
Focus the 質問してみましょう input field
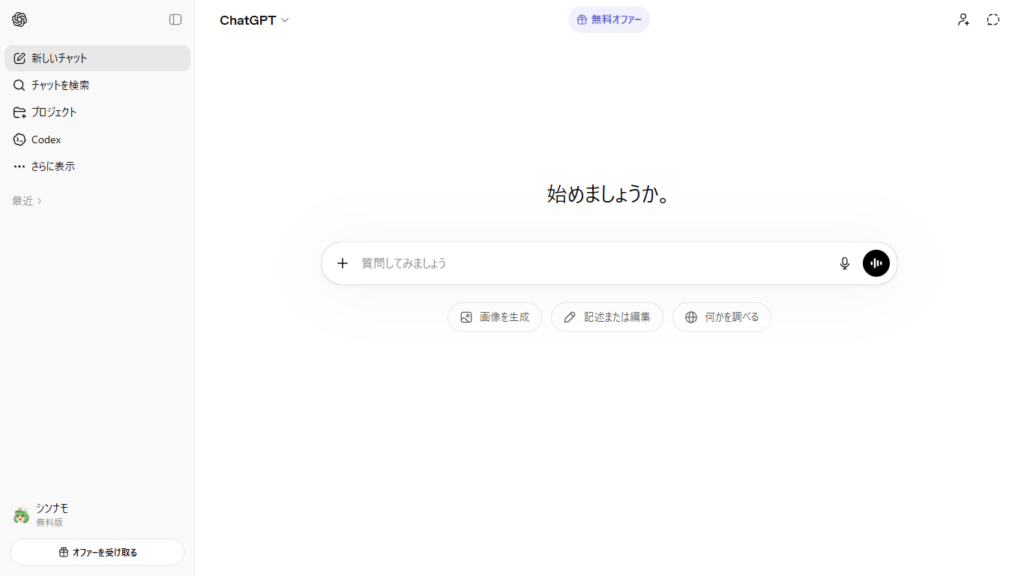(x=590, y=263)
